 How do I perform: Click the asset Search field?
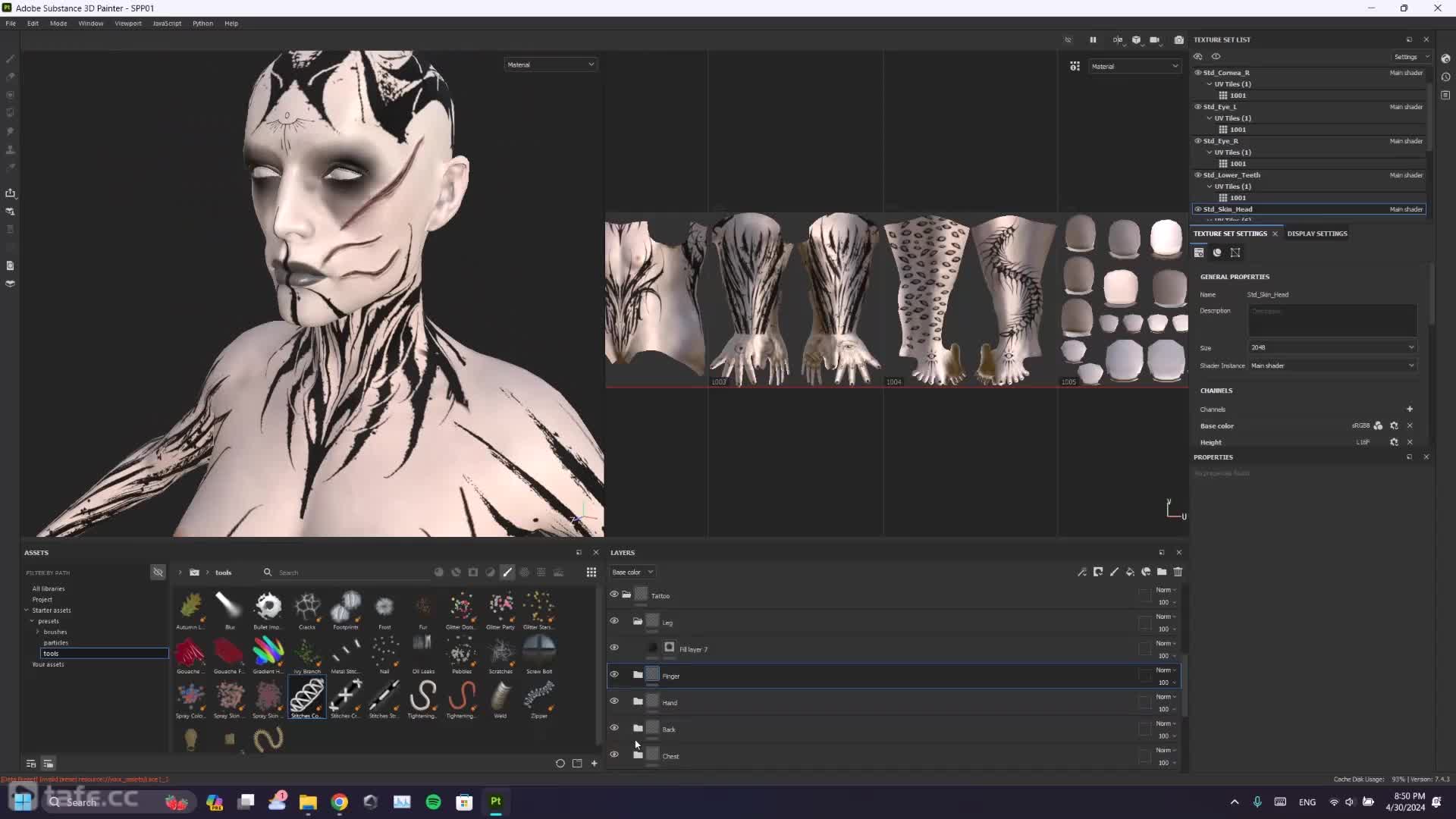pos(345,573)
